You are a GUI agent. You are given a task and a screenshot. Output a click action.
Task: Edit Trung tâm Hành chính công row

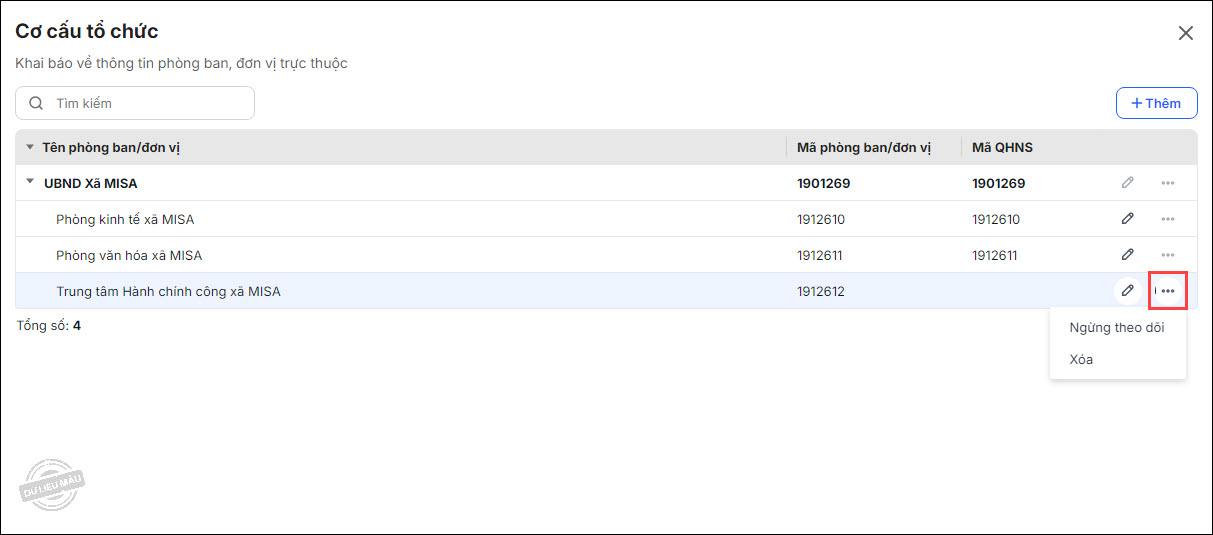1127,291
